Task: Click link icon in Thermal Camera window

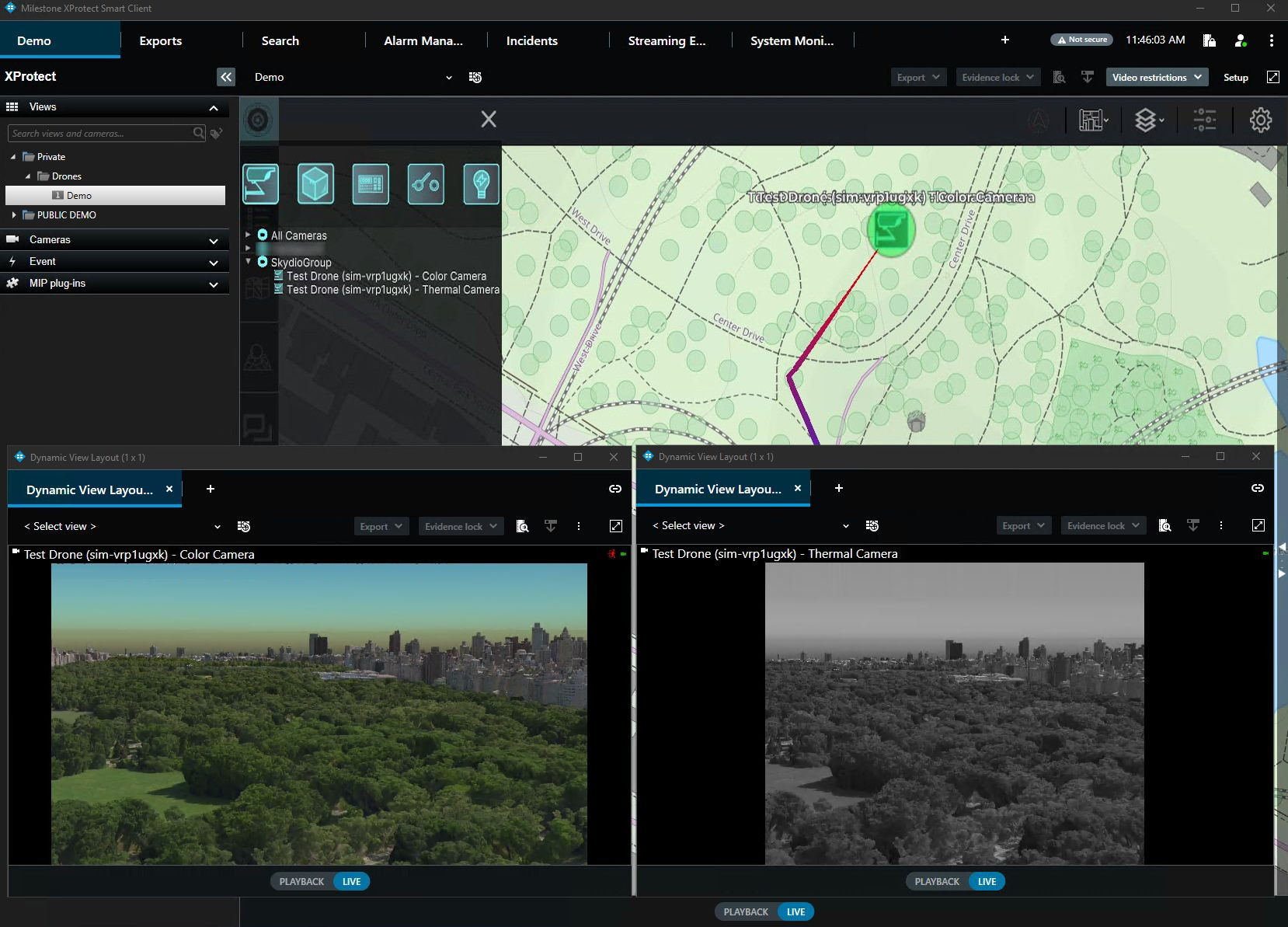Action: pos(1258,488)
